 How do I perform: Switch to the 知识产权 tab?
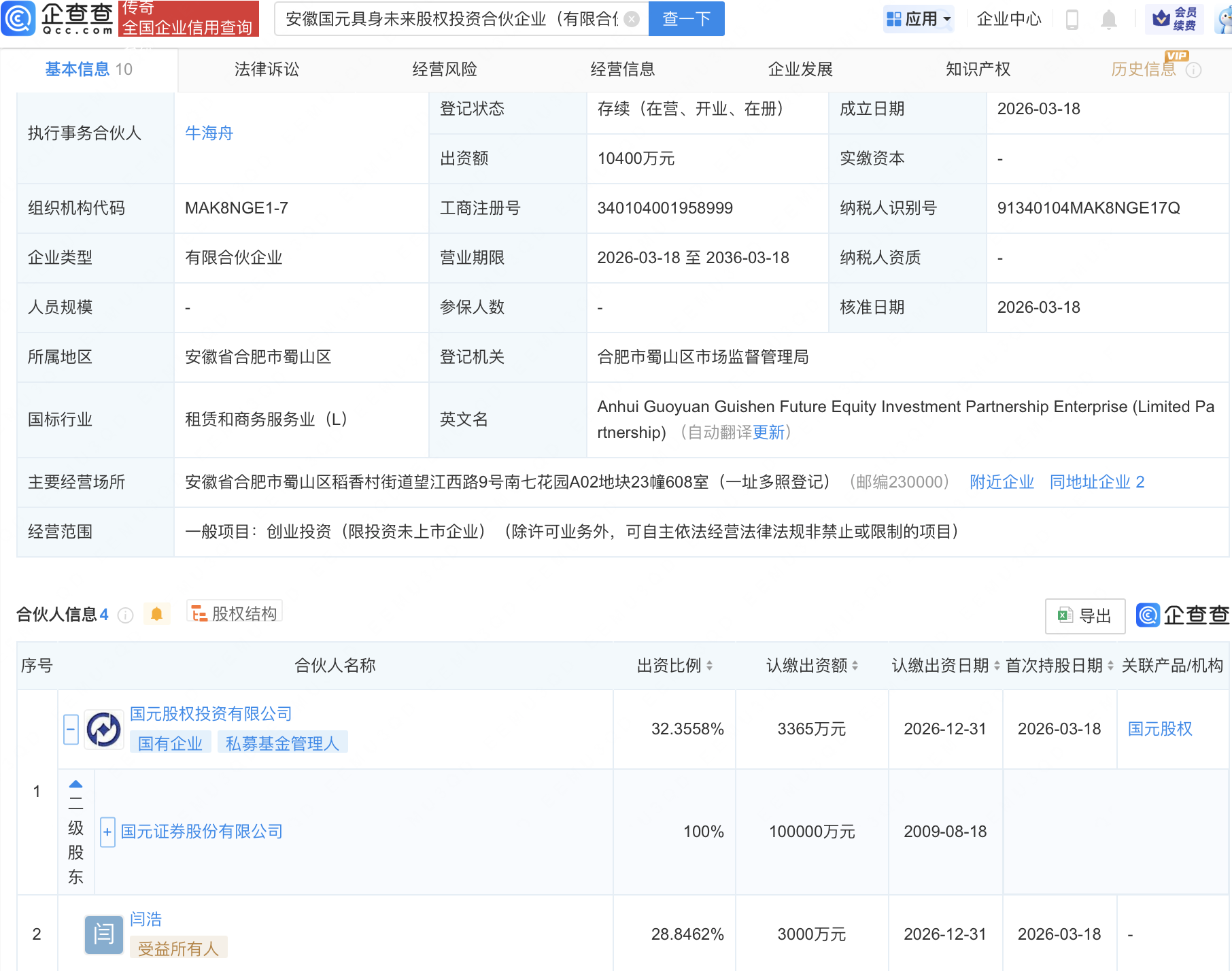tap(978, 69)
